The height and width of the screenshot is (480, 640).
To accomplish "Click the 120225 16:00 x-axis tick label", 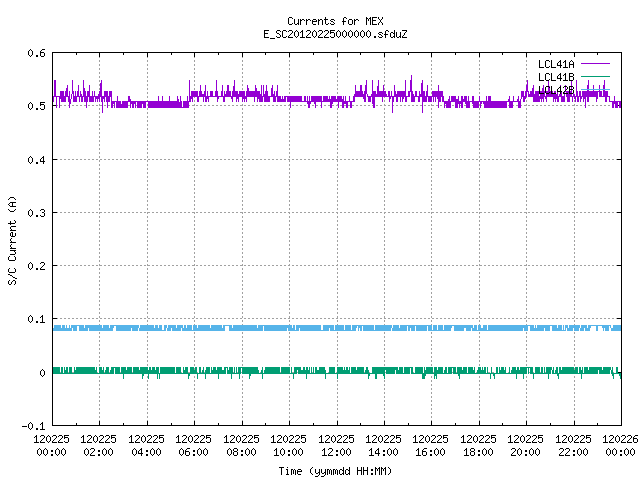I will [431, 445].
